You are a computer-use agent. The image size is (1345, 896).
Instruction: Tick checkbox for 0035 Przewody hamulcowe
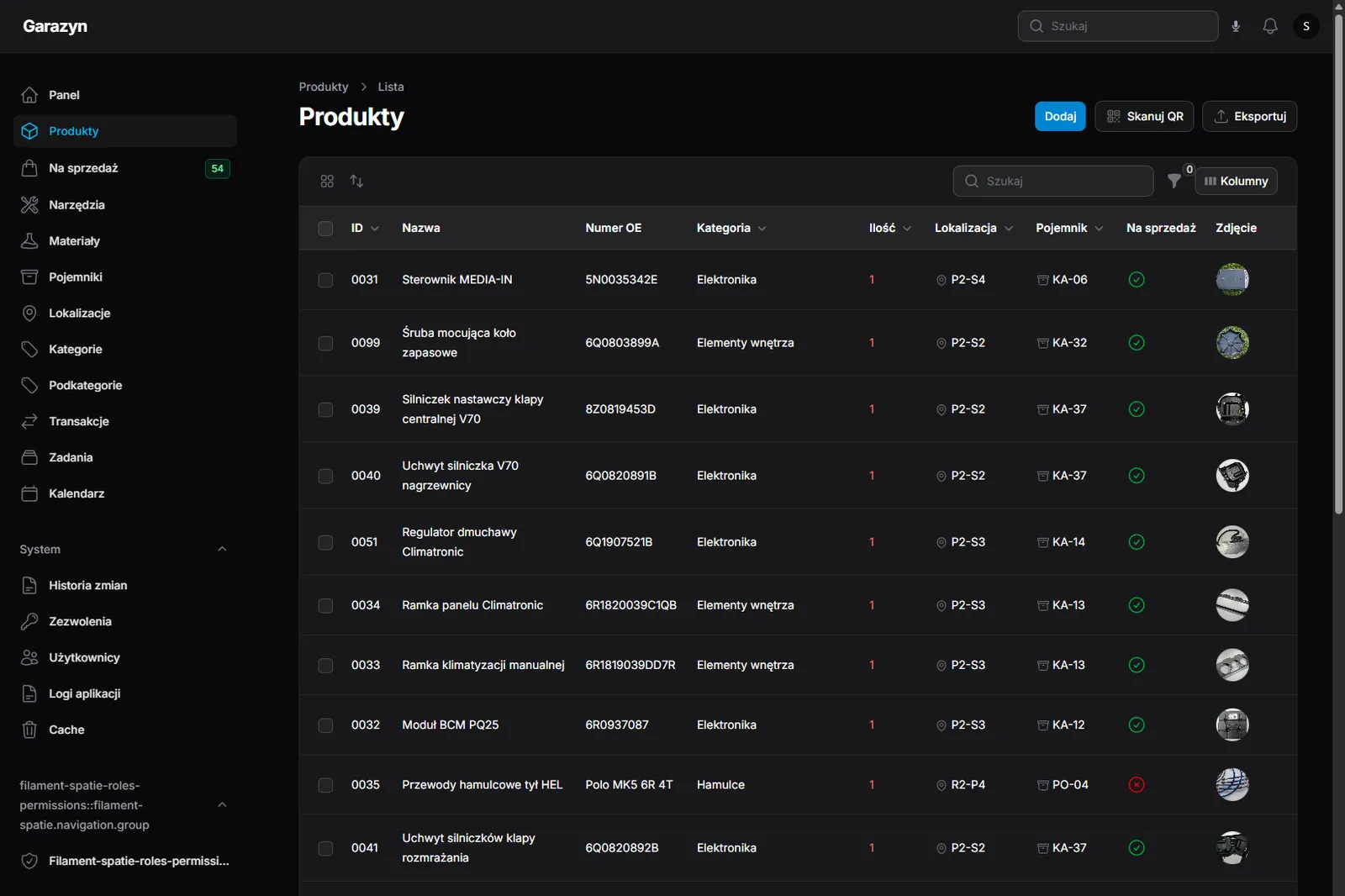[x=325, y=785]
